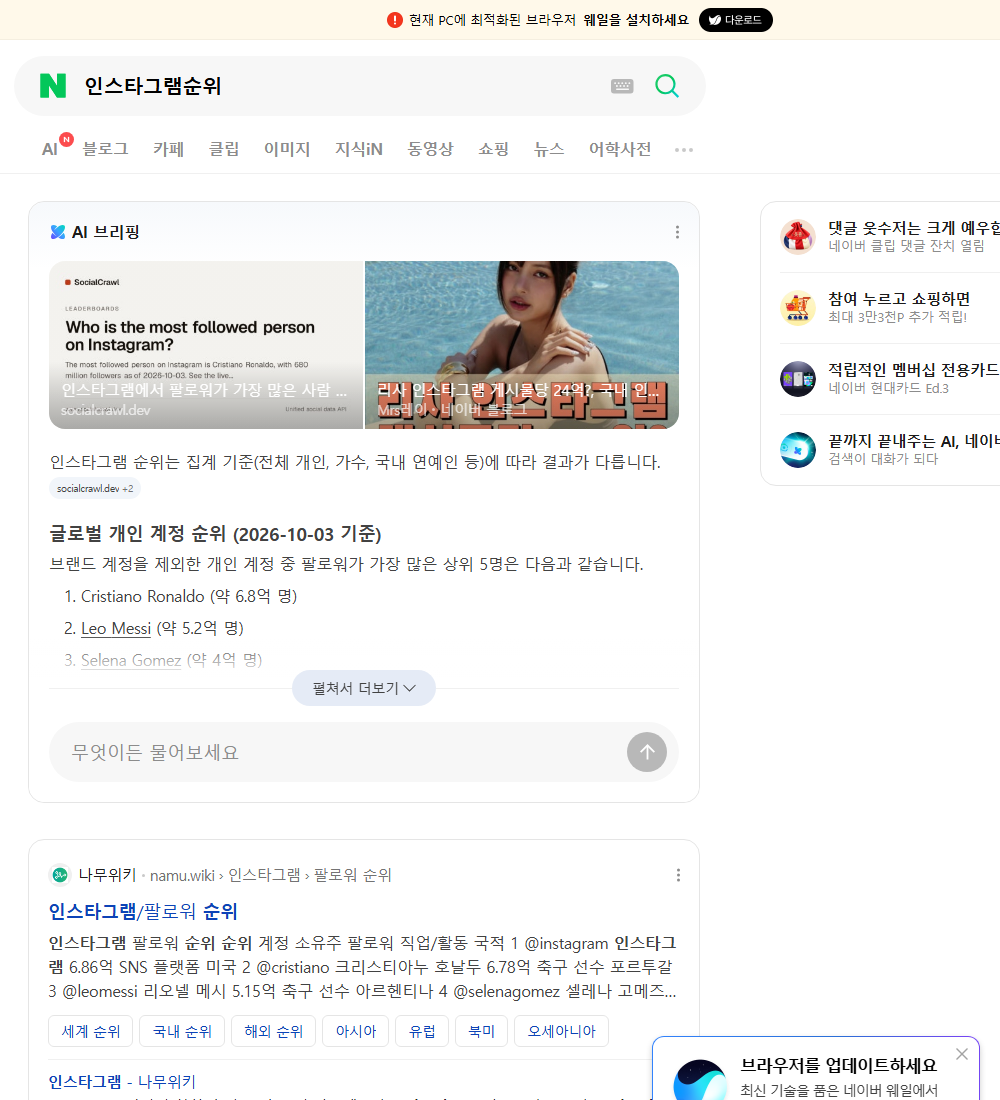This screenshot has height=1100, width=1000.
Task: Click the 웨일을 설치하세요 banner text
Action: pyautogui.click(x=636, y=20)
